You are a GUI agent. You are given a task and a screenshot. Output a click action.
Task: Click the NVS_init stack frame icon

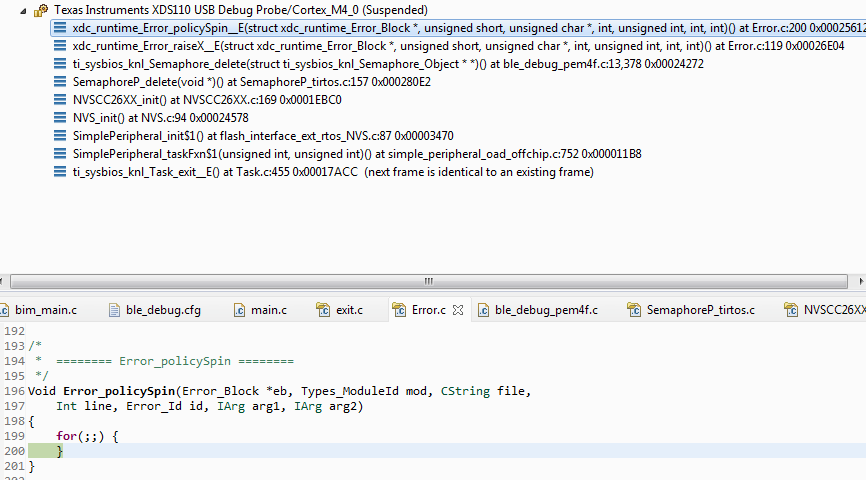60,118
